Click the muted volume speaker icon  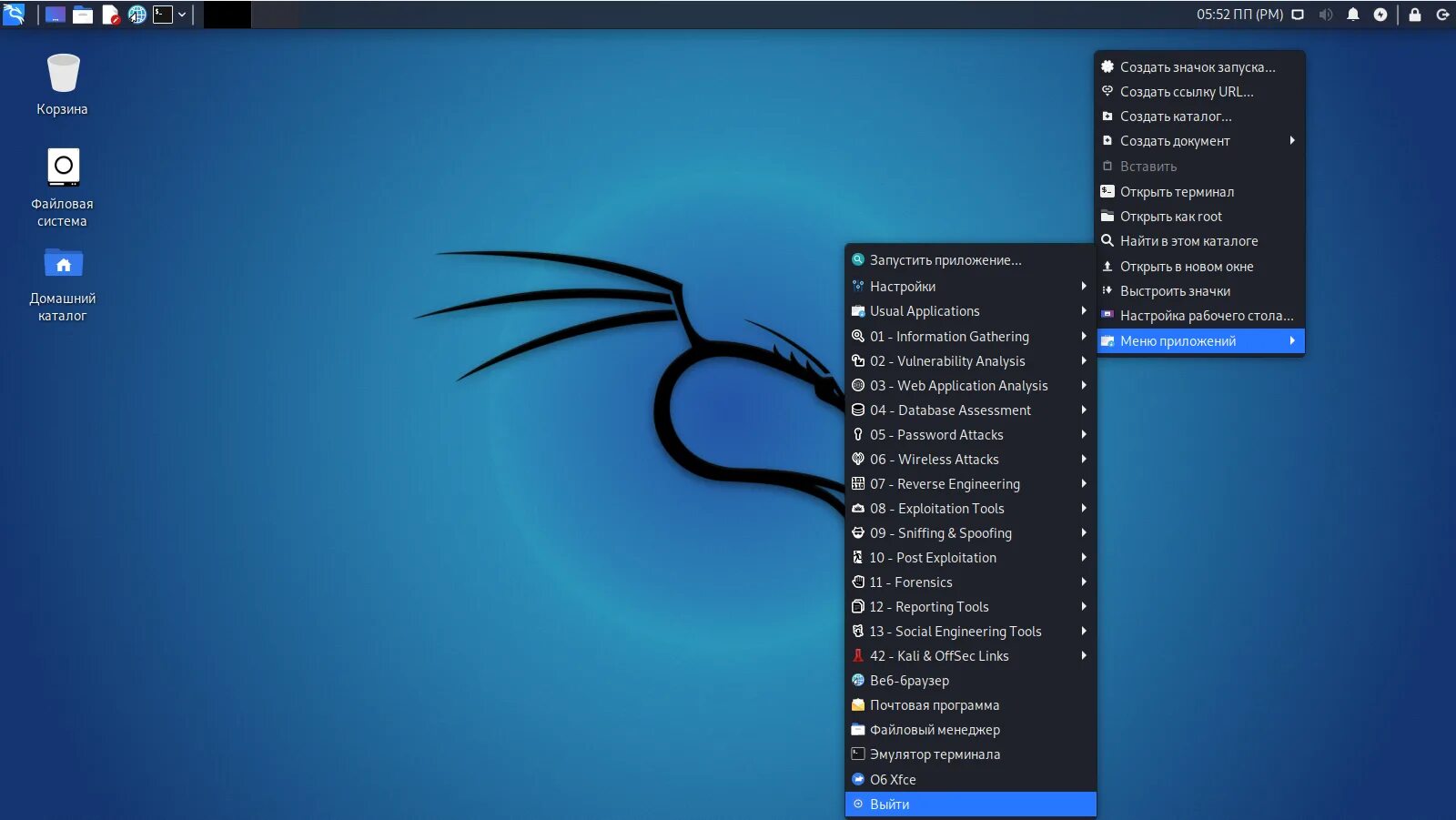click(1326, 15)
